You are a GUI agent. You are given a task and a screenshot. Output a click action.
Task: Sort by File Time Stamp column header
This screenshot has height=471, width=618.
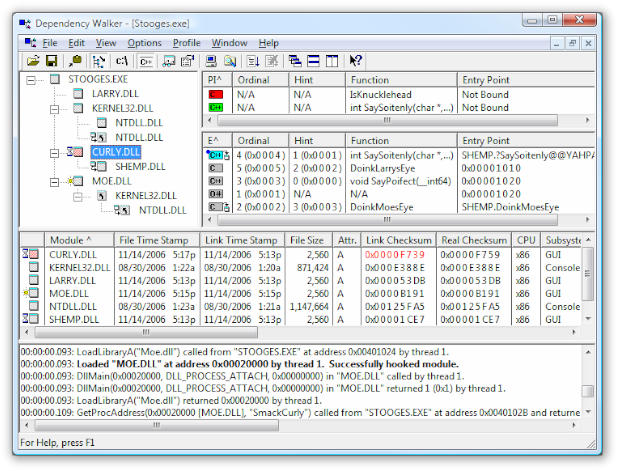point(157,240)
